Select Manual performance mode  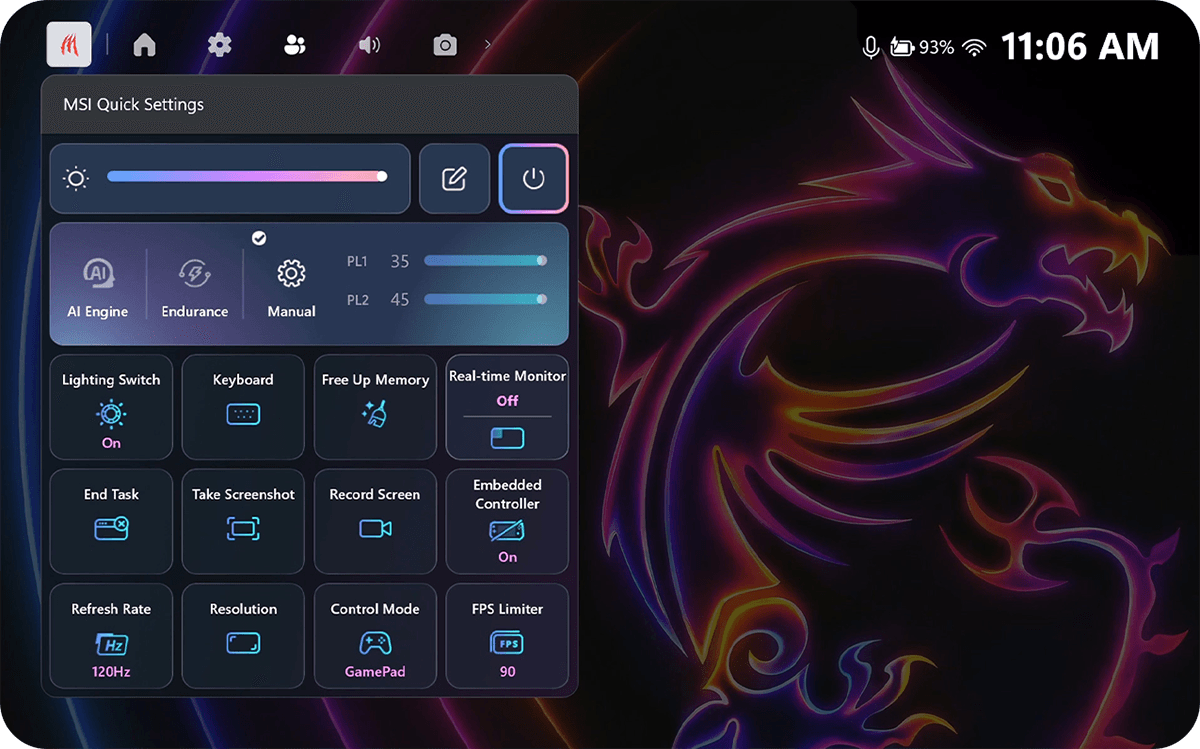pos(292,288)
